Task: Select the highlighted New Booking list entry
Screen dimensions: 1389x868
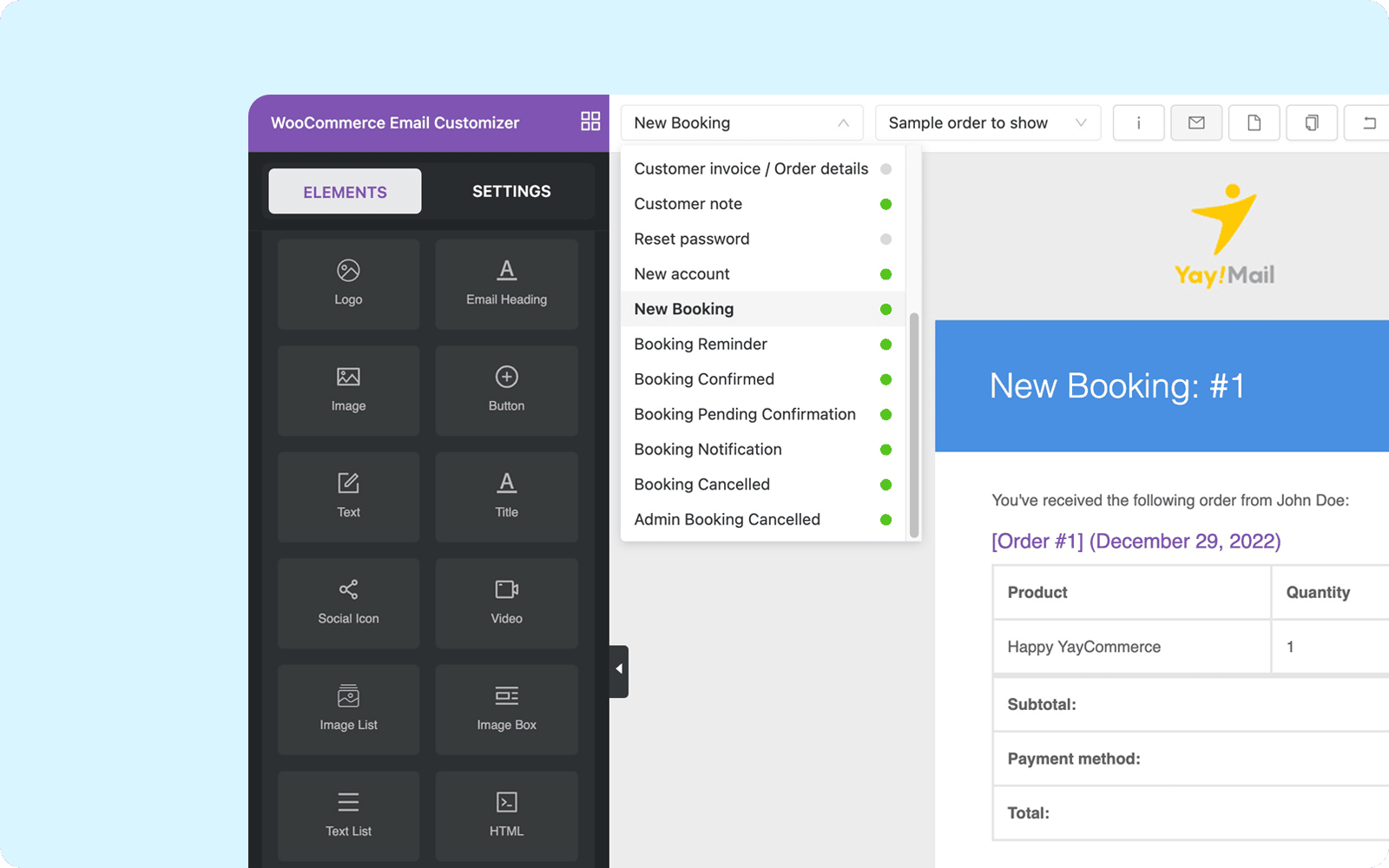Action: (763, 309)
